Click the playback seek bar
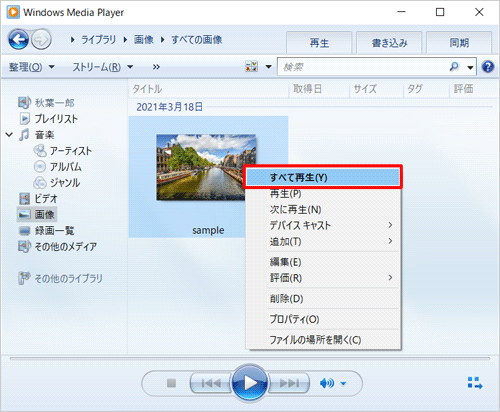The image size is (500, 412). tap(250, 359)
